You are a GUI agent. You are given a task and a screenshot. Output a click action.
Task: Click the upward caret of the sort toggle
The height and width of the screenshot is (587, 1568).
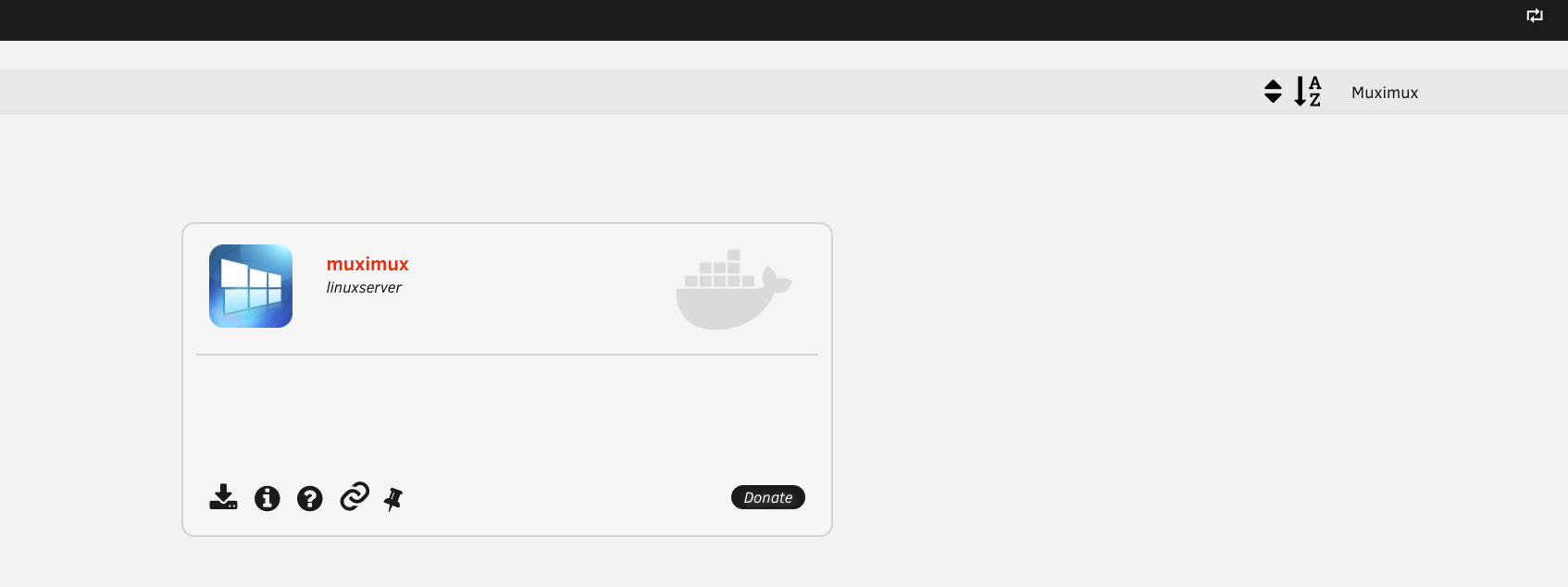(1273, 84)
